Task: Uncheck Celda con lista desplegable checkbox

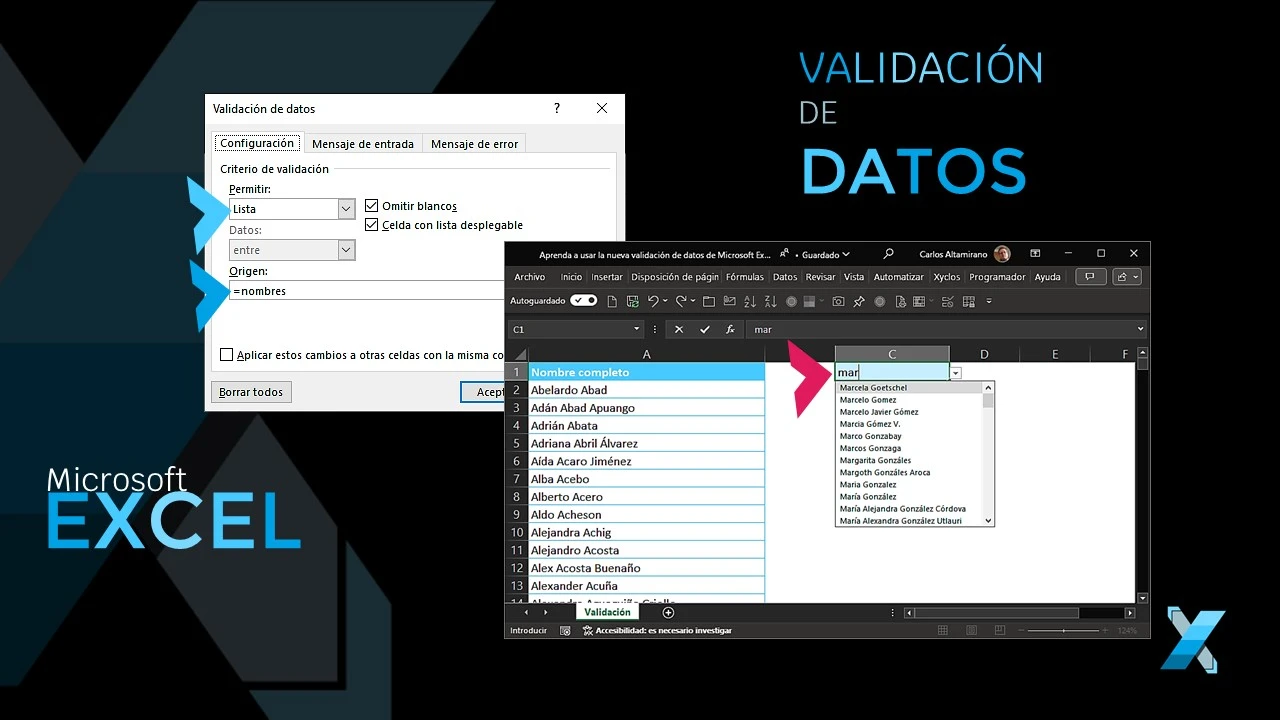Action: coord(372,225)
